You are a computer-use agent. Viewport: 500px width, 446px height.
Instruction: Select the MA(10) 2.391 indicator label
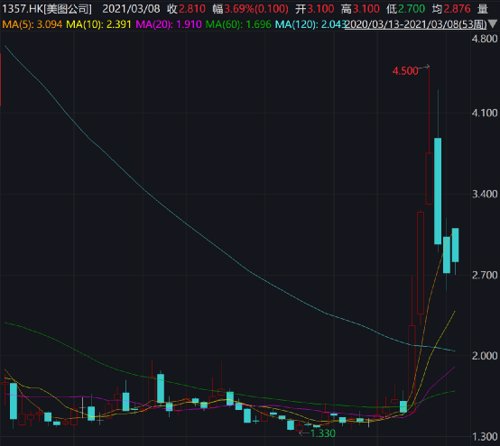click(98, 24)
